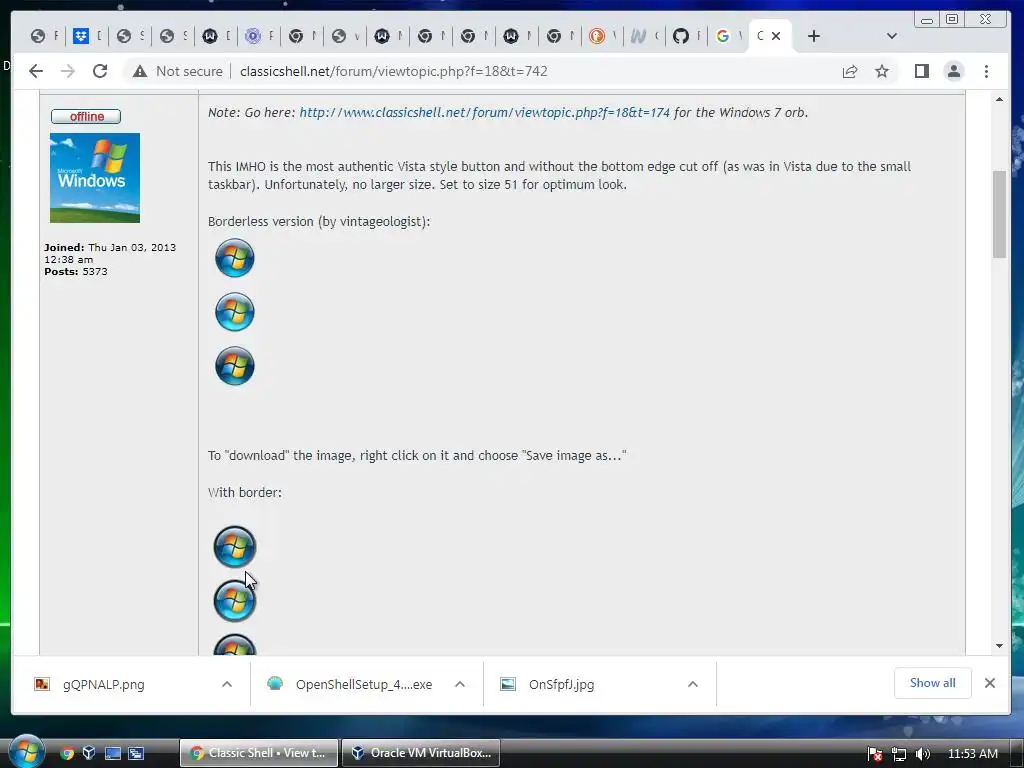This screenshot has height=768, width=1024.
Task: Open the Windows Start orb
Action: coord(26,751)
